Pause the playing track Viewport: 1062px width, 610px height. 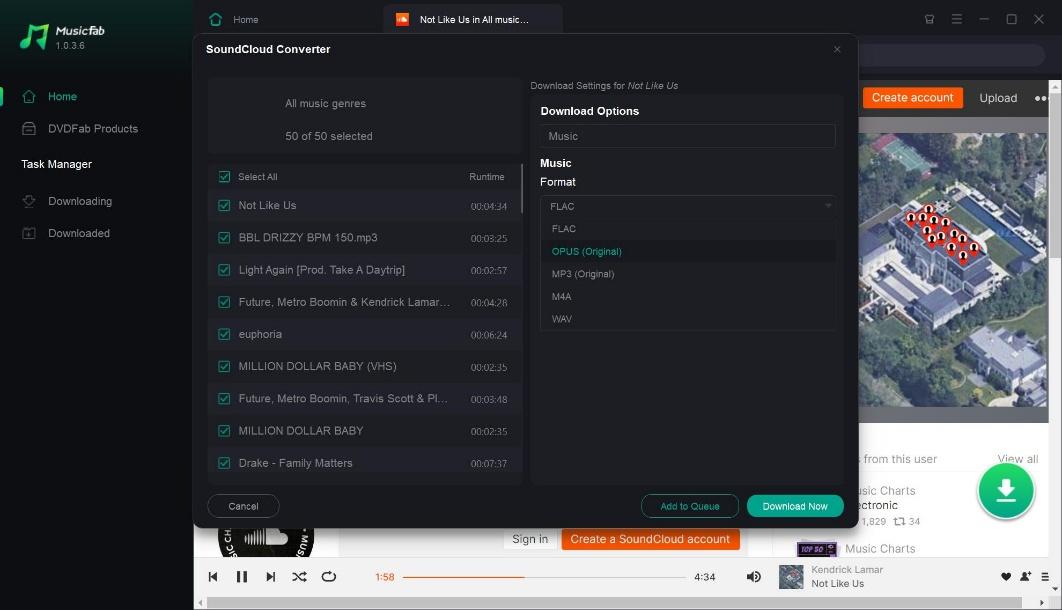tap(242, 577)
